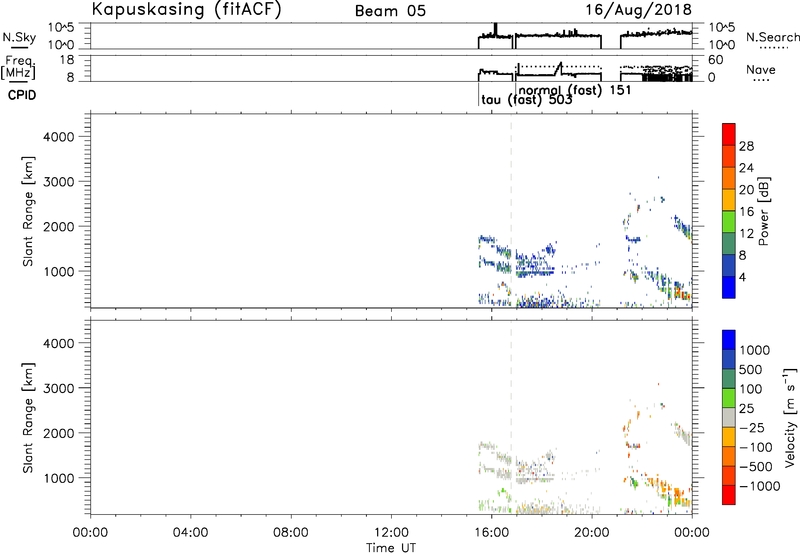800x554 pixels.
Task: Click the 20:00 time tick label
Action: pyautogui.click(x=591, y=533)
